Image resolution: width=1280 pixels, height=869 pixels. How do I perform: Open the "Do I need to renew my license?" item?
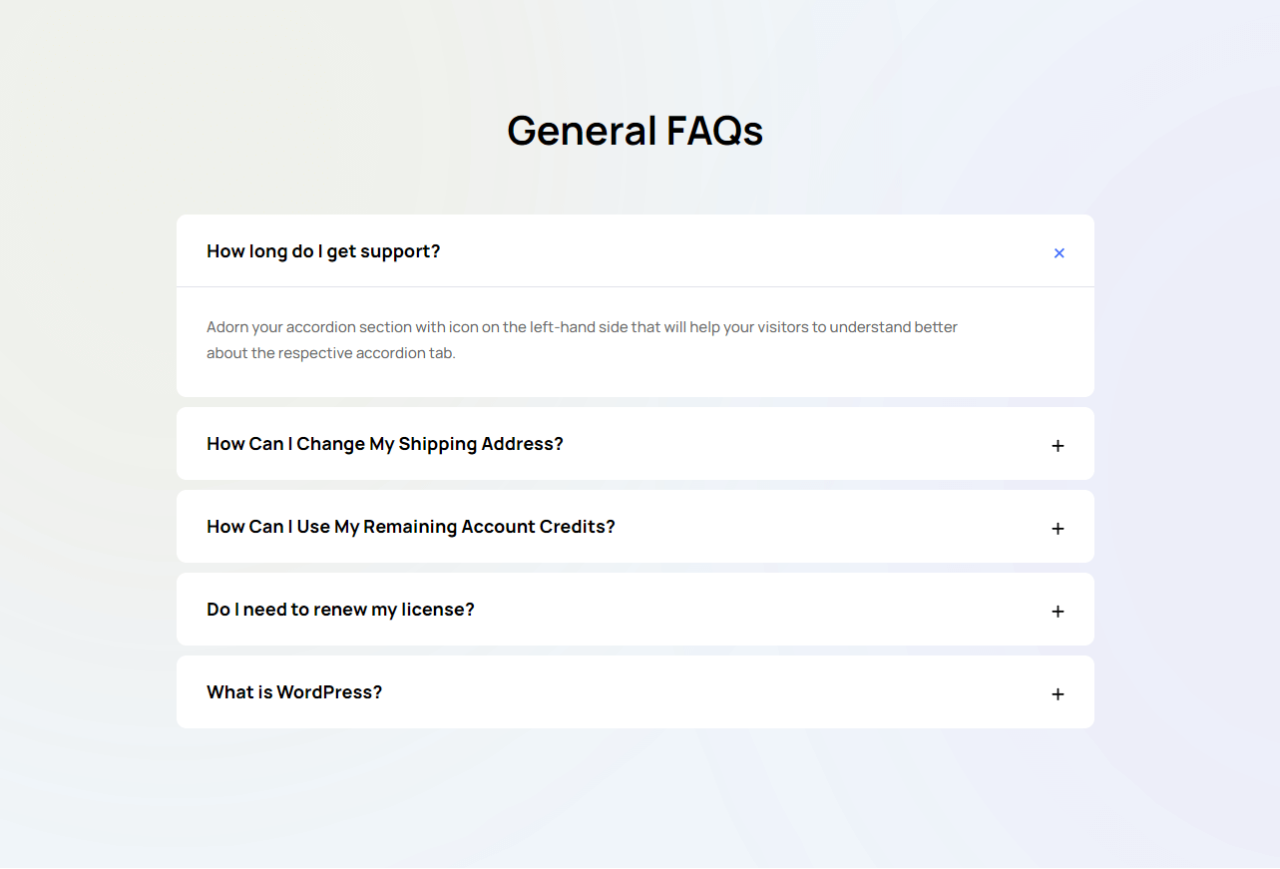pyautogui.click(x=340, y=610)
